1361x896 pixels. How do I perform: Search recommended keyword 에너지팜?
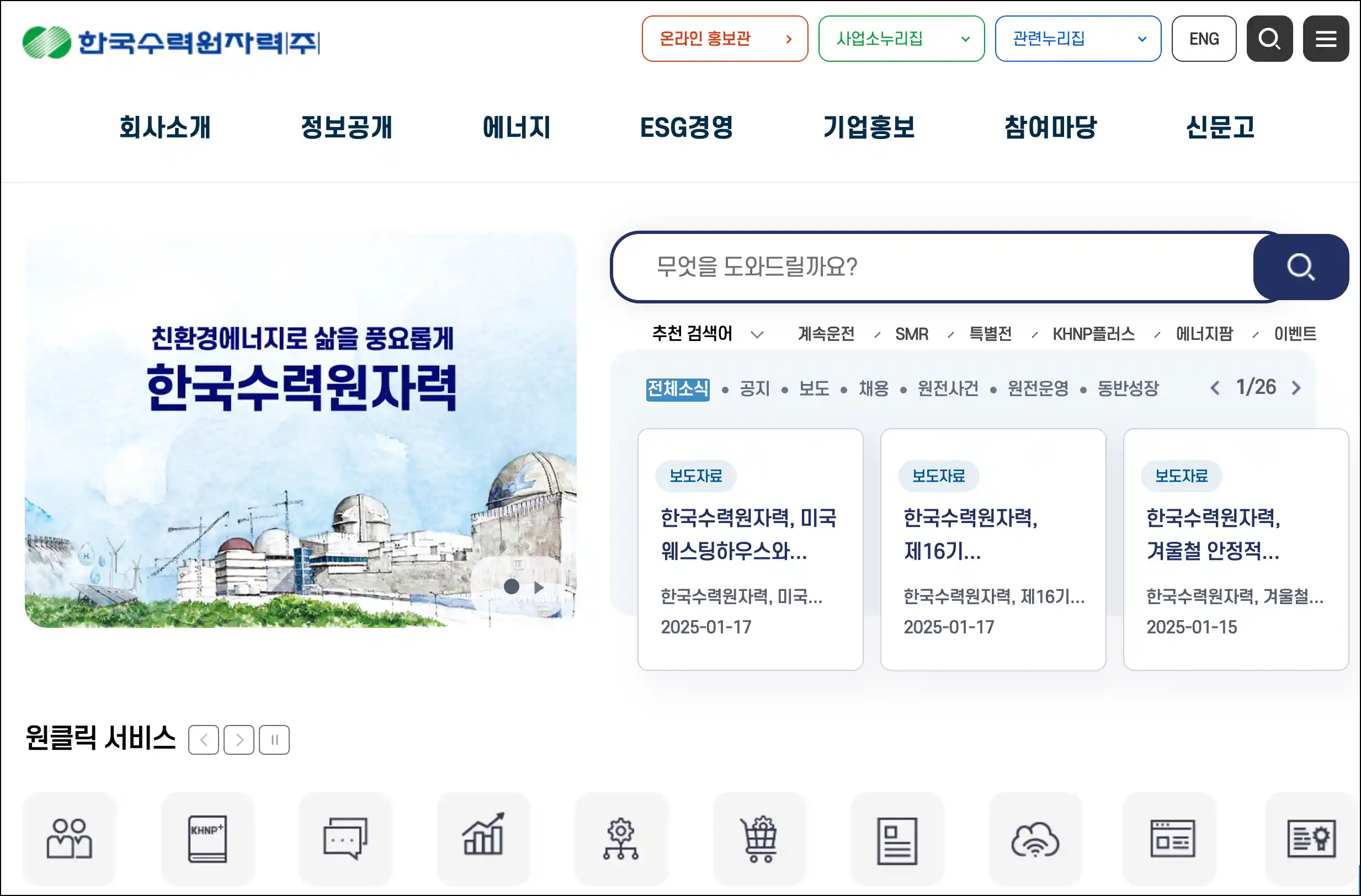1204,334
